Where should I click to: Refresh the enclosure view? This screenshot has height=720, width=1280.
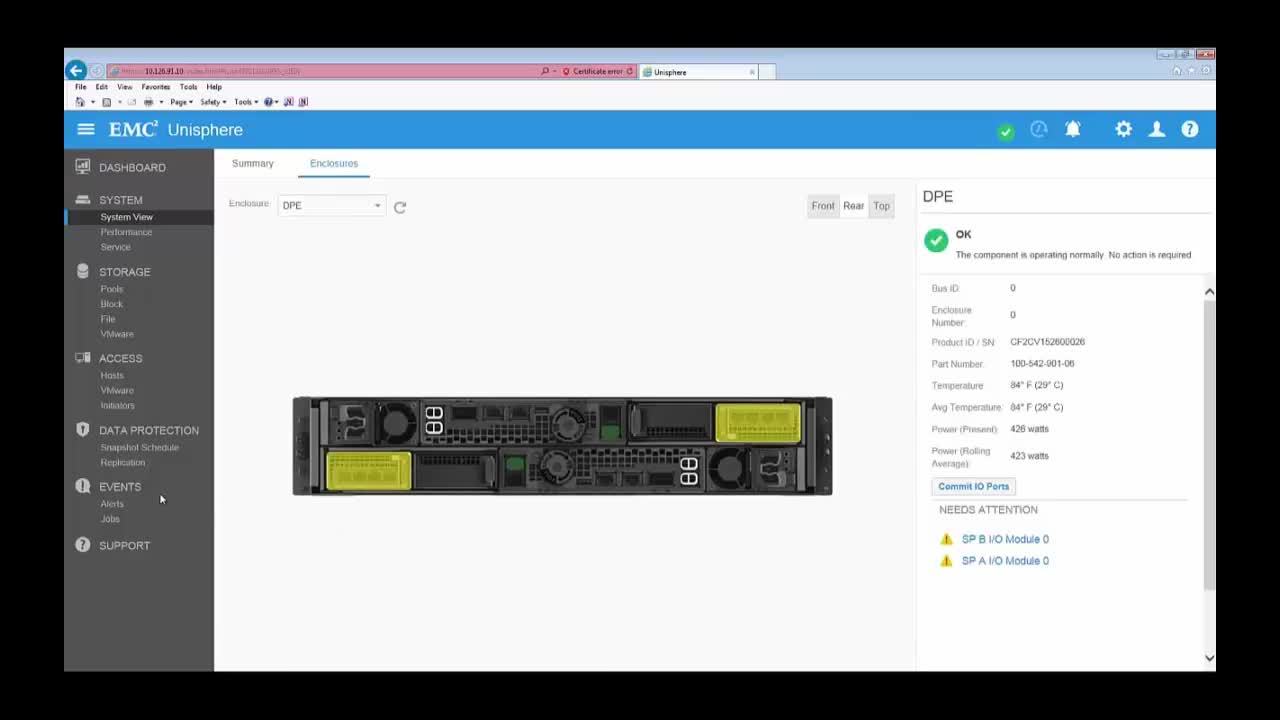coord(400,207)
